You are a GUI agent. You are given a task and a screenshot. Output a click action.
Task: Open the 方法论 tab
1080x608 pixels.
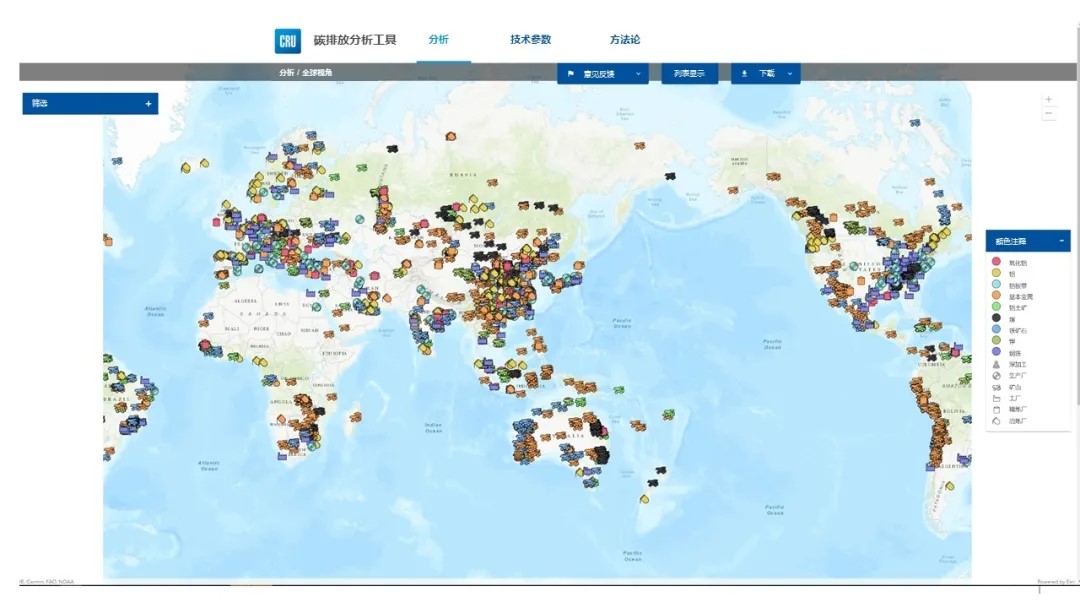625,40
